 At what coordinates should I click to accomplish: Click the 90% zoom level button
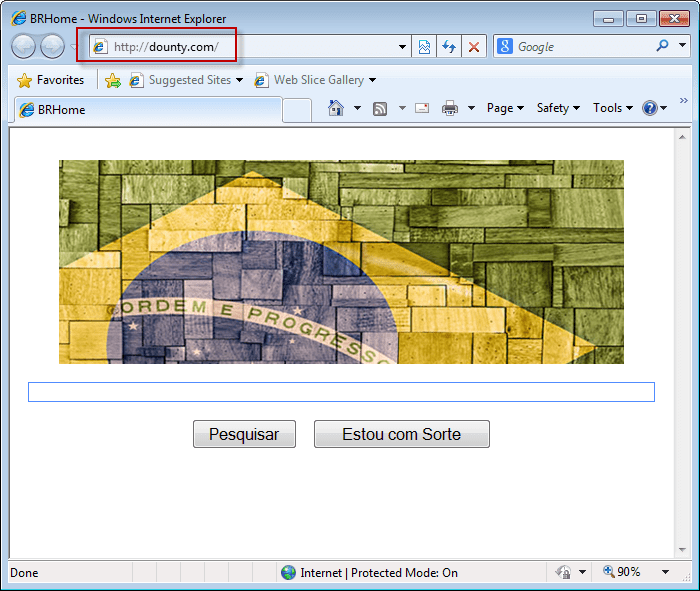click(x=622, y=572)
